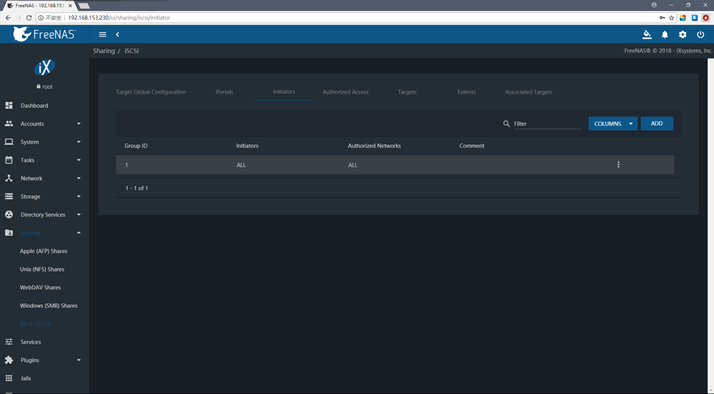Click the Services sidebar label

(x=31, y=342)
